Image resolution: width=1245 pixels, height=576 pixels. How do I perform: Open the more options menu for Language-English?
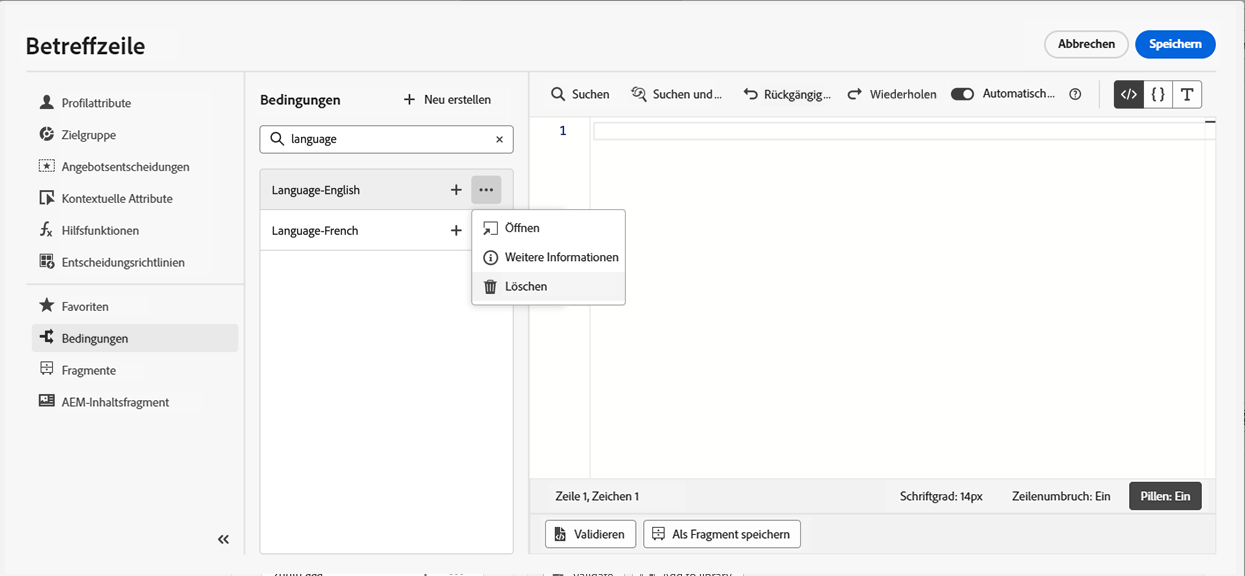pyautogui.click(x=486, y=190)
